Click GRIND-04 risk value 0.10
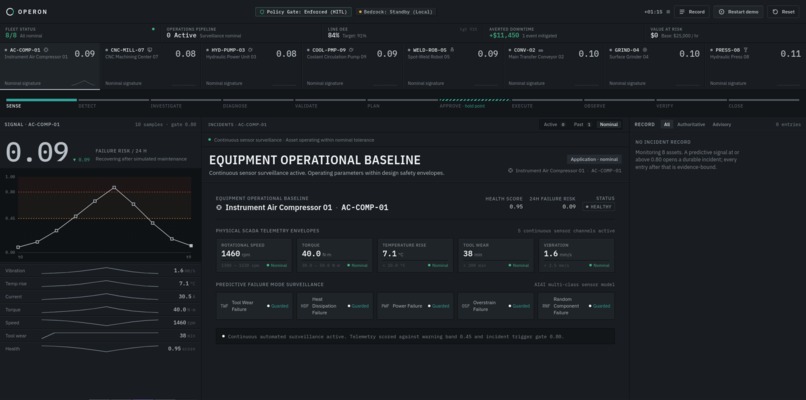806x400 pixels. click(689, 53)
